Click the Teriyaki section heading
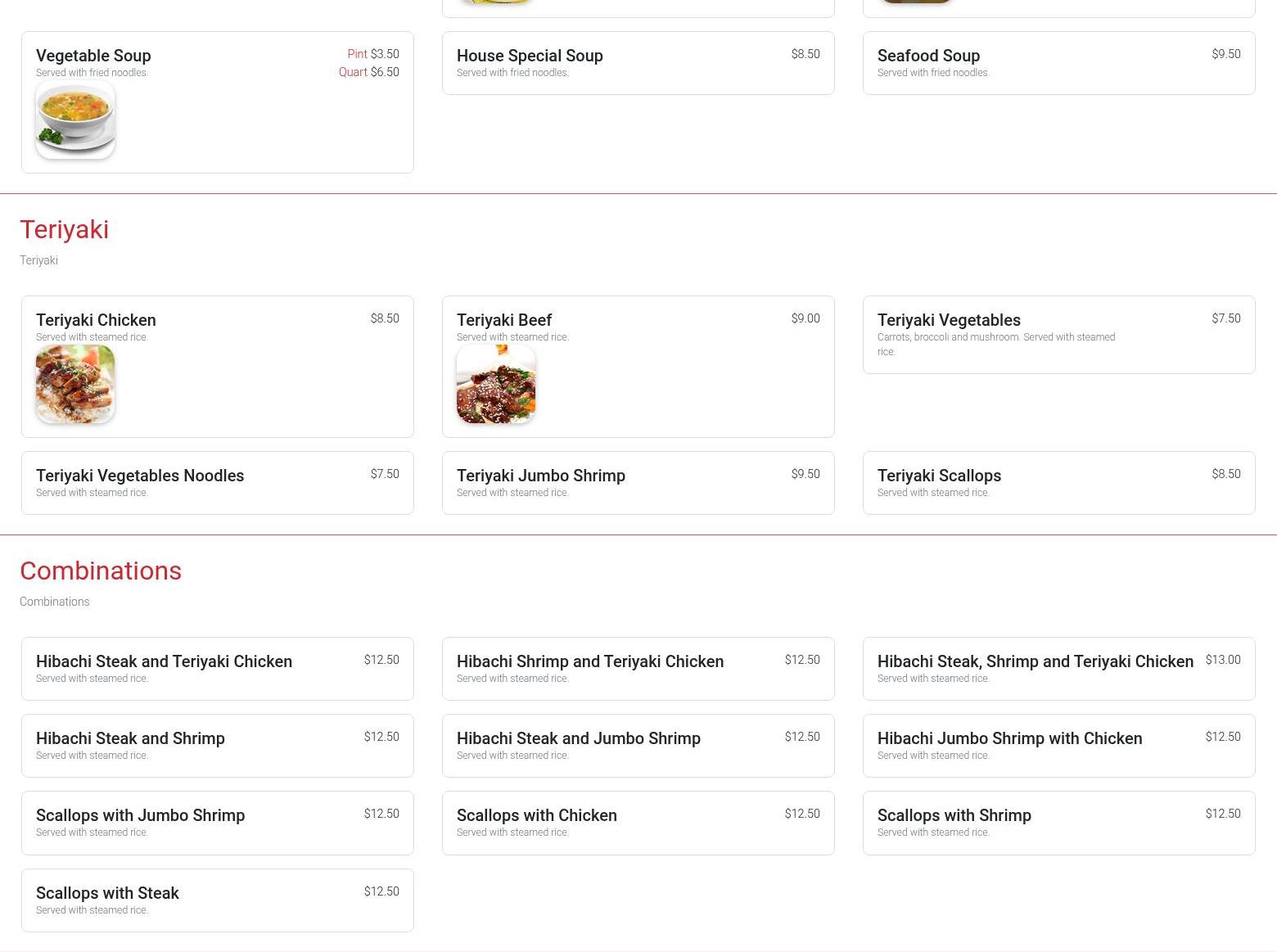 [x=64, y=230]
